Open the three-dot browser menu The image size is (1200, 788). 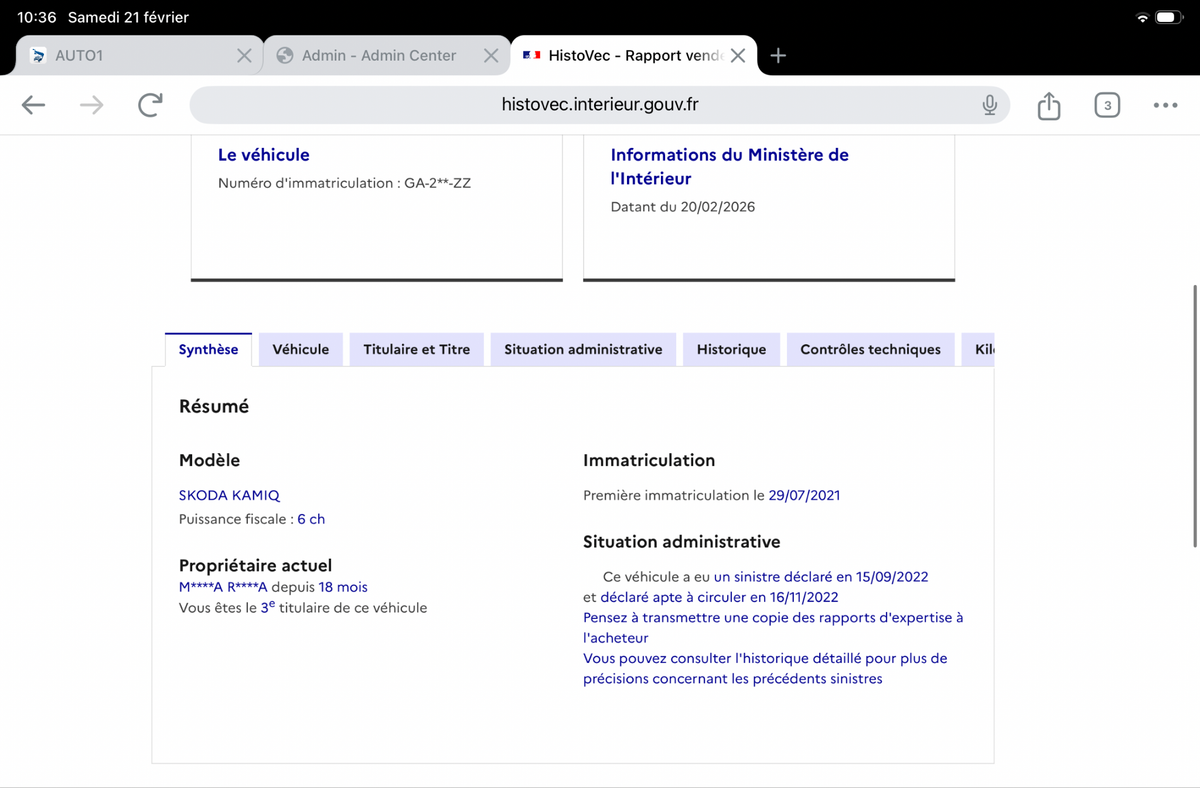tap(1165, 105)
